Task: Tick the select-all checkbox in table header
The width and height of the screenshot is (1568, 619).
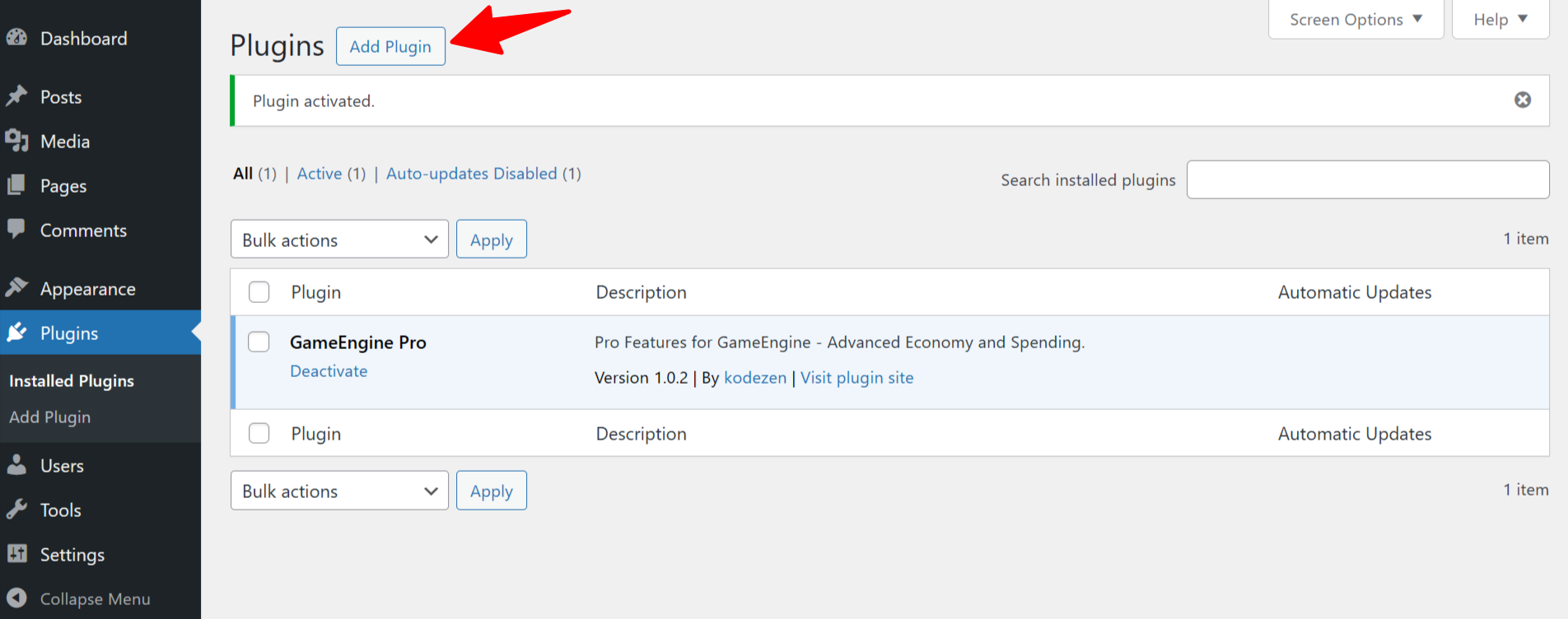Action: coord(259,292)
